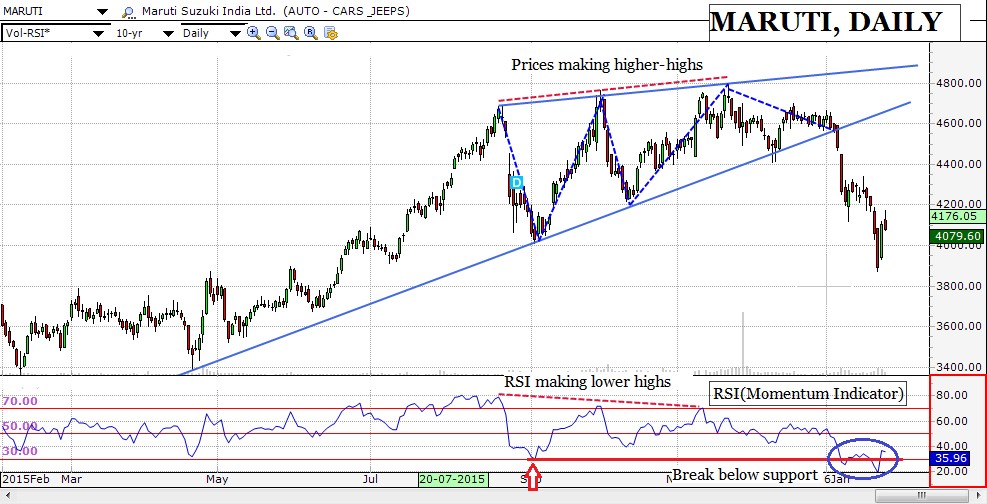The width and height of the screenshot is (987, 504).
Task: Open the Vol-RSI* template dropdown
Action: click(98, 33)
